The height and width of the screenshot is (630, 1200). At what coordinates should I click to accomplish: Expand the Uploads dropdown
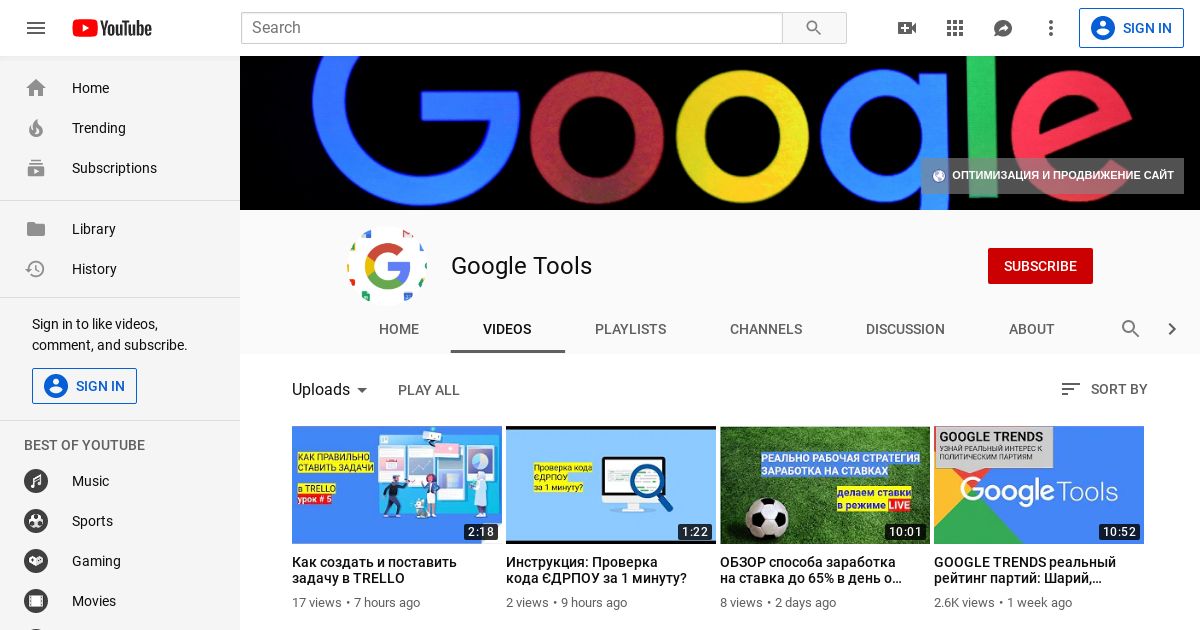point(331,390)
